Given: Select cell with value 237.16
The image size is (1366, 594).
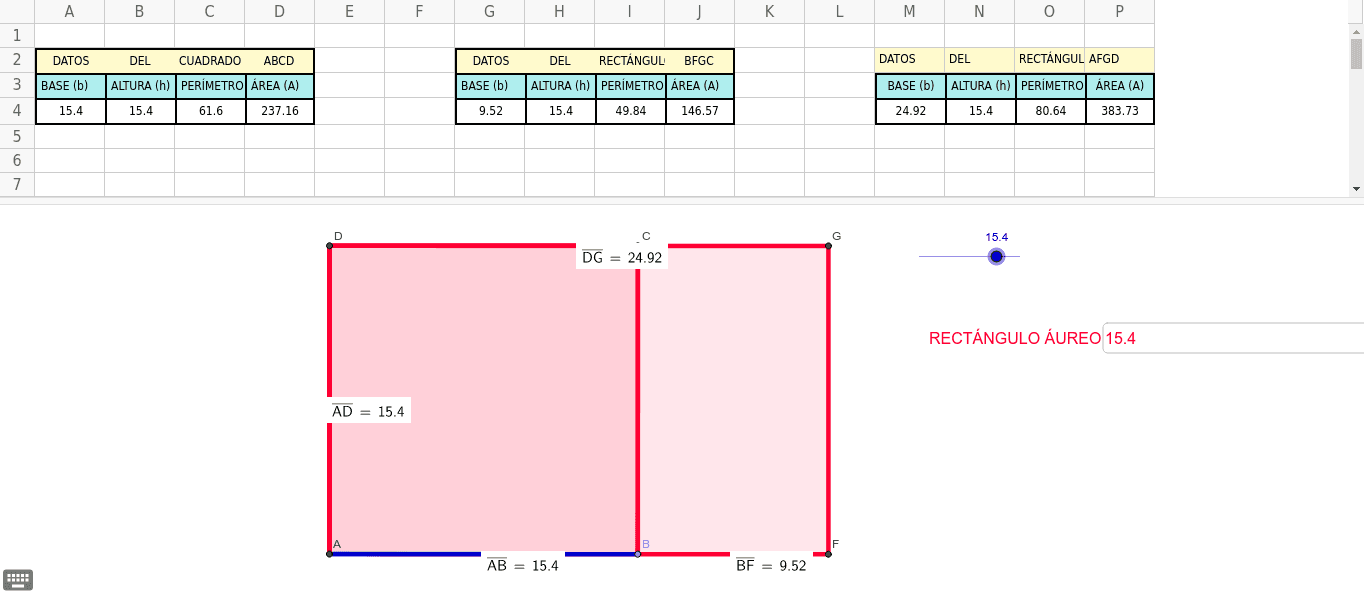Looking at the screenshot, I should 279,111.
